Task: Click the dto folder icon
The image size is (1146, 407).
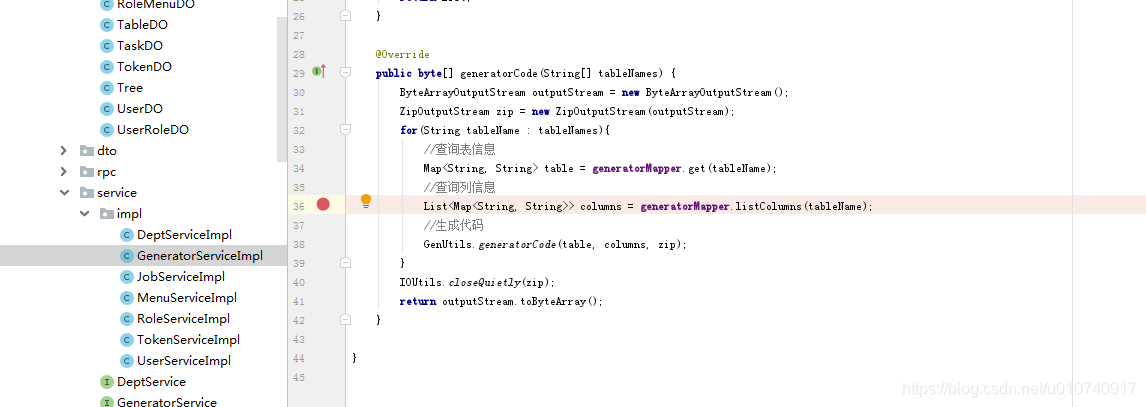Action: (86, 151)
